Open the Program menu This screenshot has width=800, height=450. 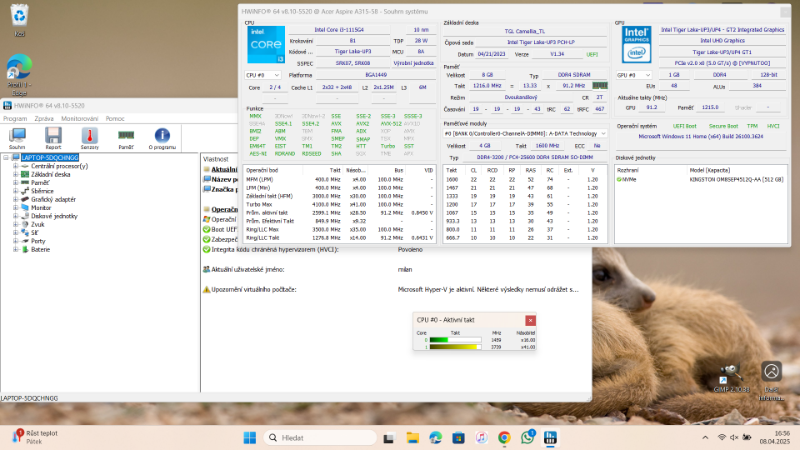15,118
